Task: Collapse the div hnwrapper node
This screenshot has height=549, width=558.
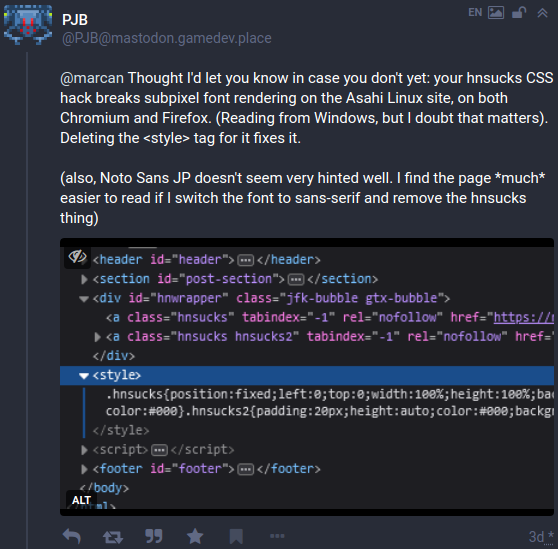Action: coord(84,299)
